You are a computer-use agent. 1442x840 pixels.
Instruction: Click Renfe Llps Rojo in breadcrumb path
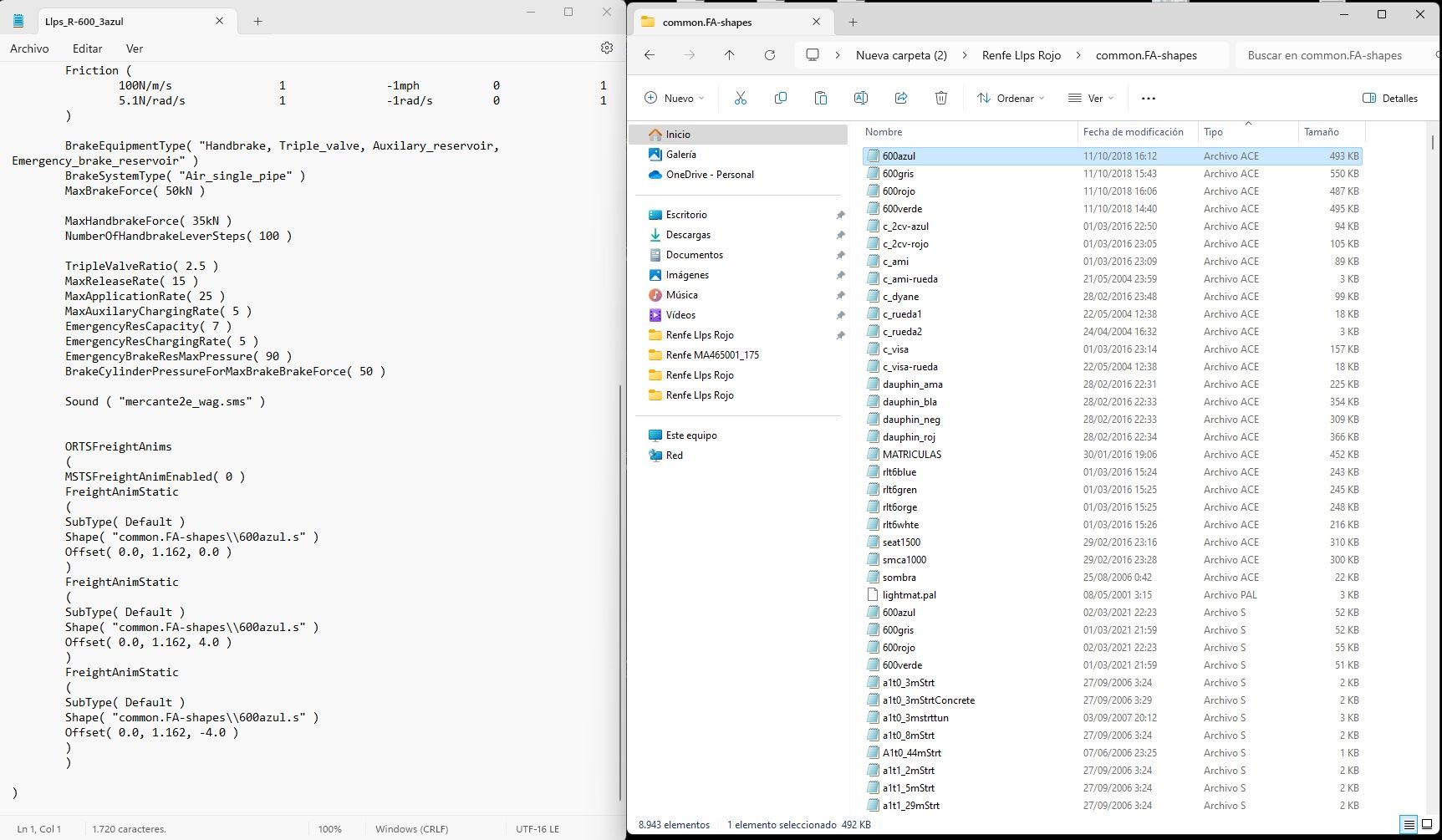pos(1021,55)
